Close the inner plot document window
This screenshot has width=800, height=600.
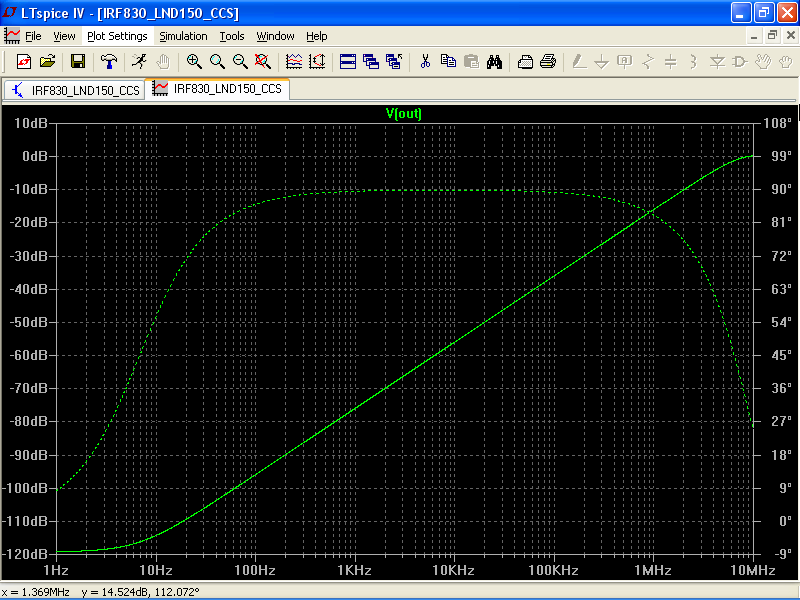790,36
